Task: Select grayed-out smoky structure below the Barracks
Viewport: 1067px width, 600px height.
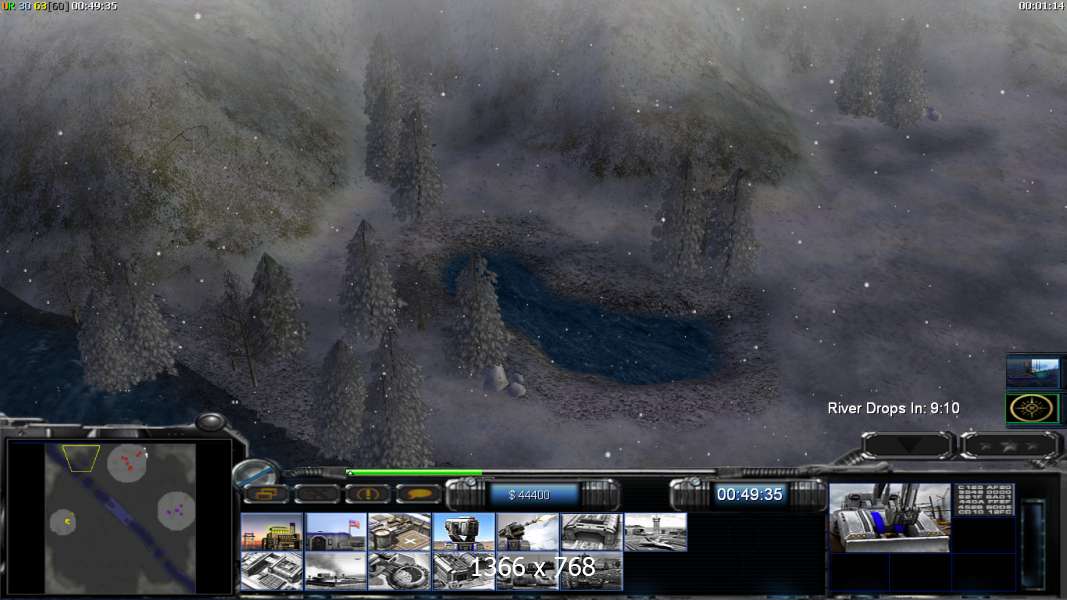Action: pyautogui.click(x=335, y=571)
